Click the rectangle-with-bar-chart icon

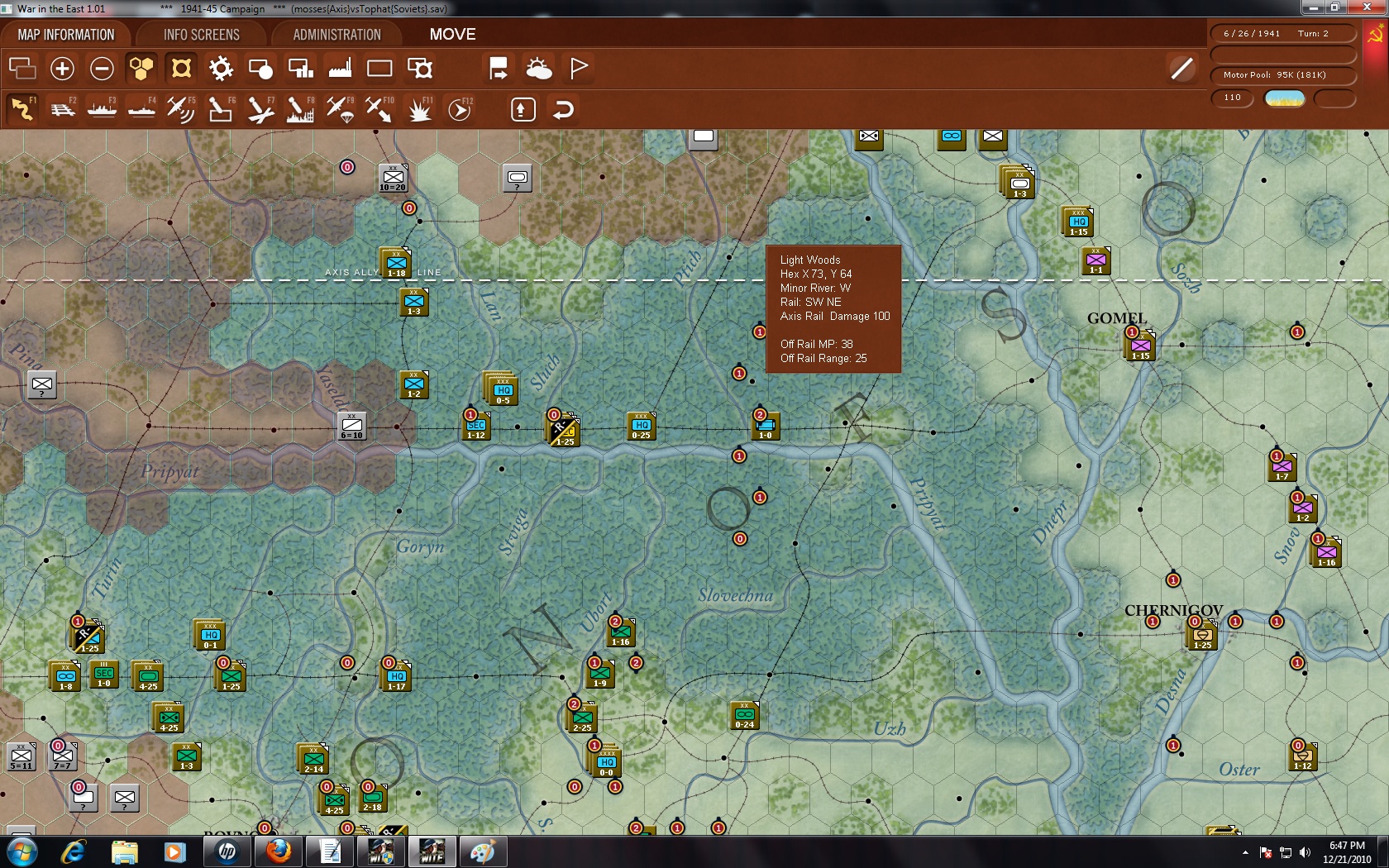click(x=300, y=68)
